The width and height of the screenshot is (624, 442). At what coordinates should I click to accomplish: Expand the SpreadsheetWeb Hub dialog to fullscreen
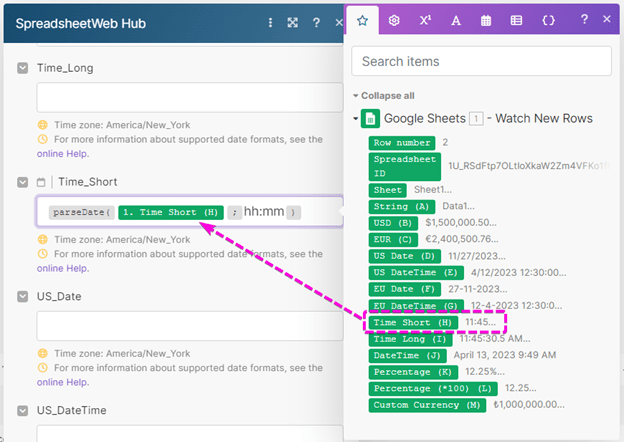(x=293, y=23)
